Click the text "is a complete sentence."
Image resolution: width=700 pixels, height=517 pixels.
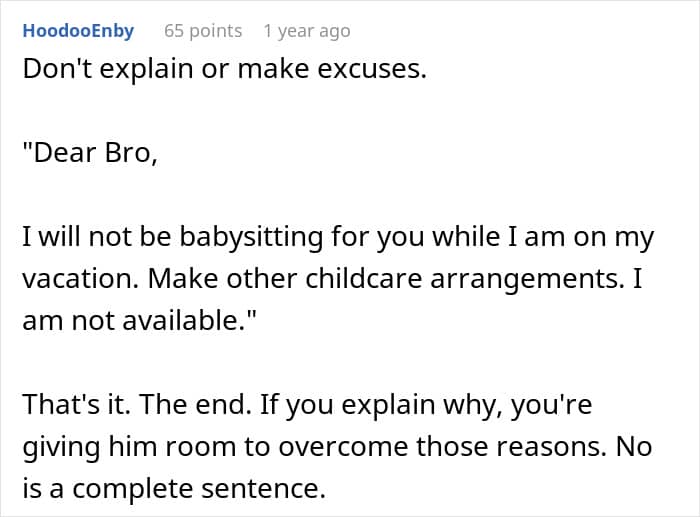click(x=174, y=488)
